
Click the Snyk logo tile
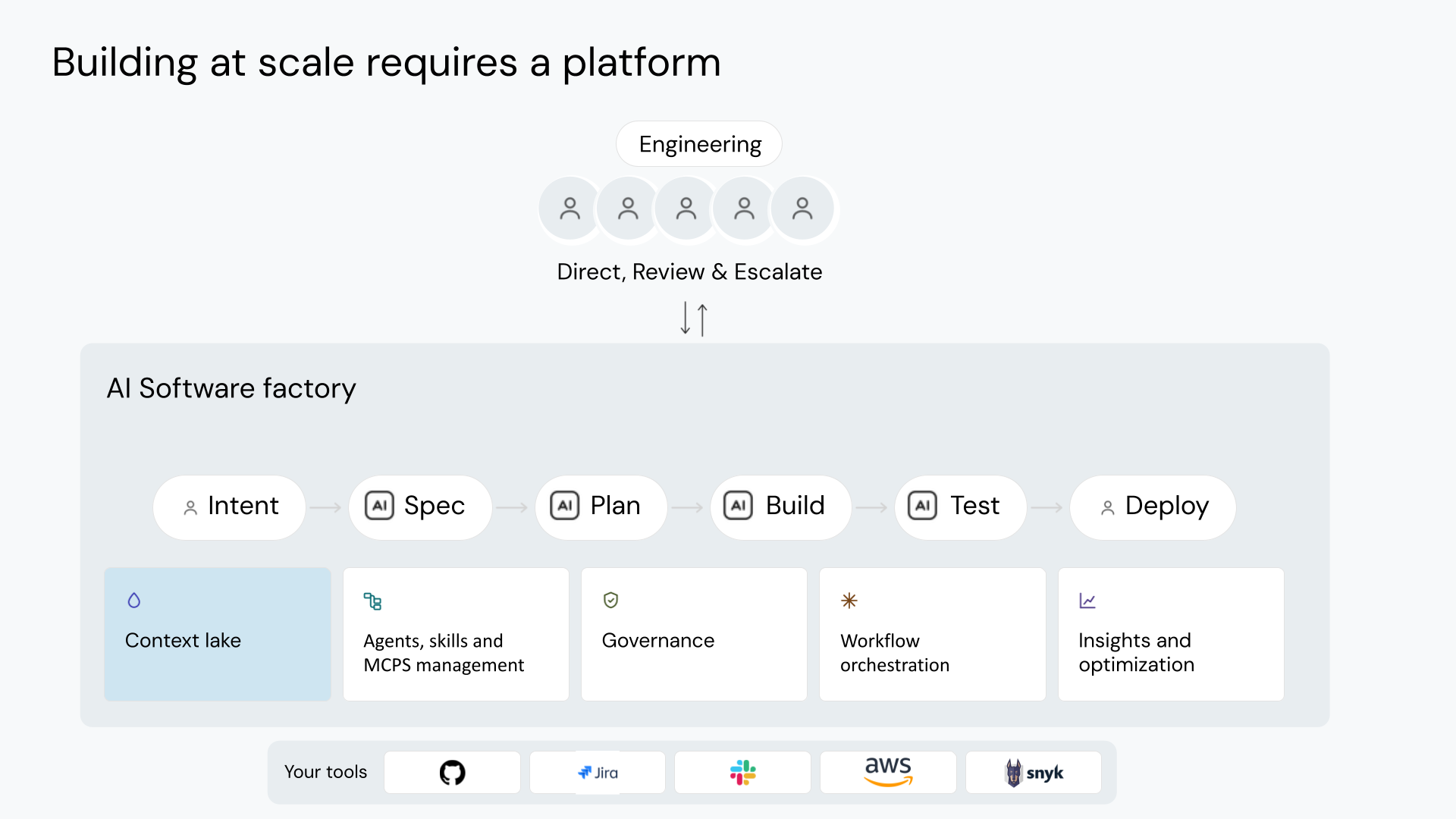click(x=1034, y=772)
